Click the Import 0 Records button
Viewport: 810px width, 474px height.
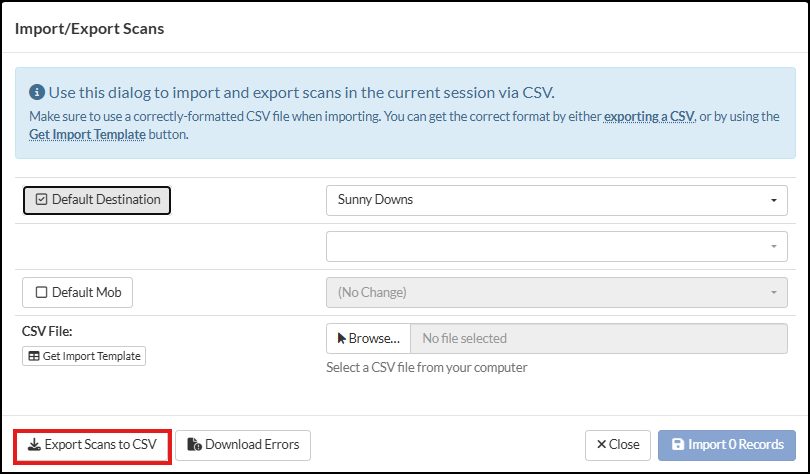coord(727,444)
